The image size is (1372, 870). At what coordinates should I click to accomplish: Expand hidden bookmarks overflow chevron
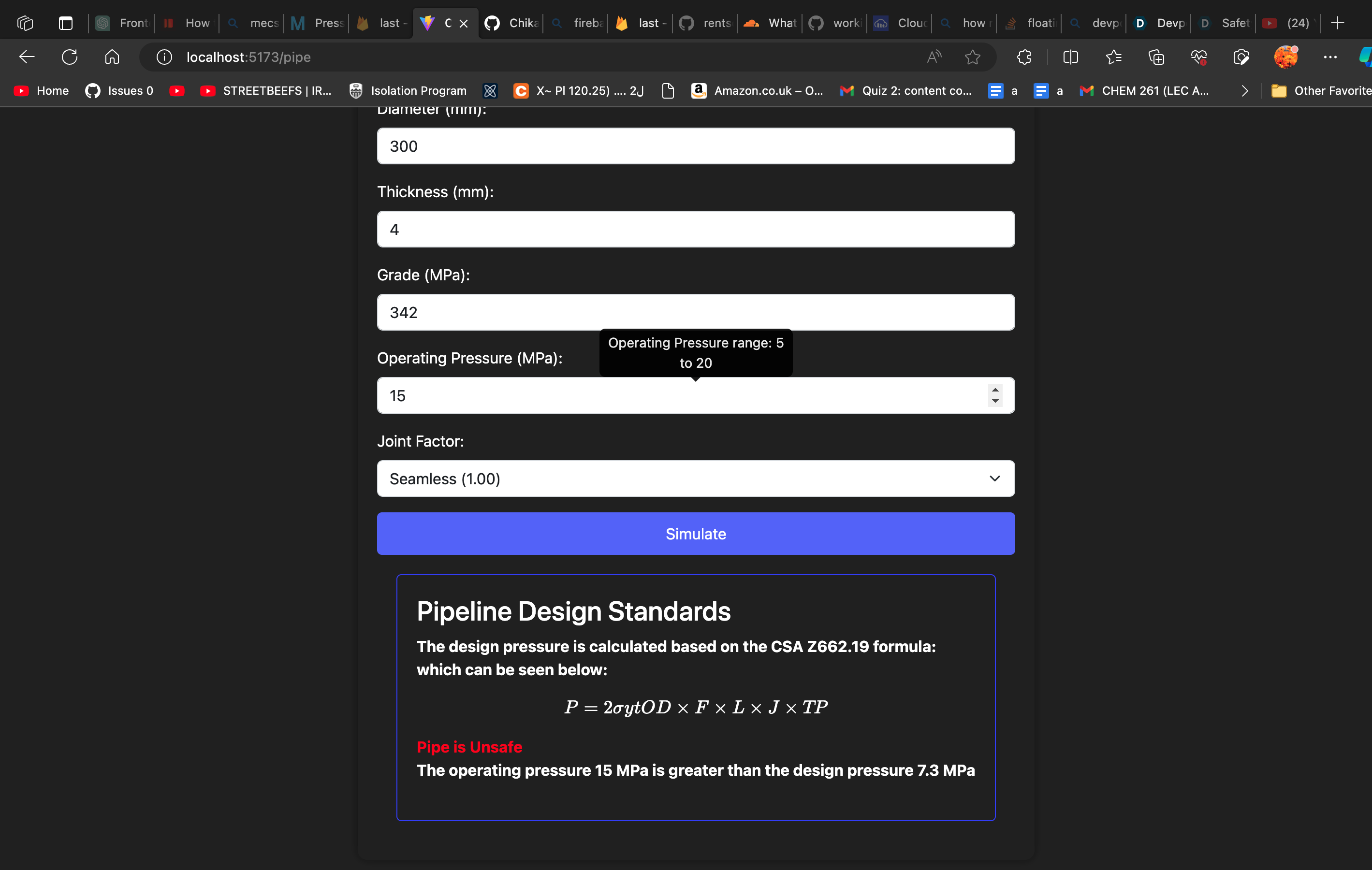pos(1244,90)
